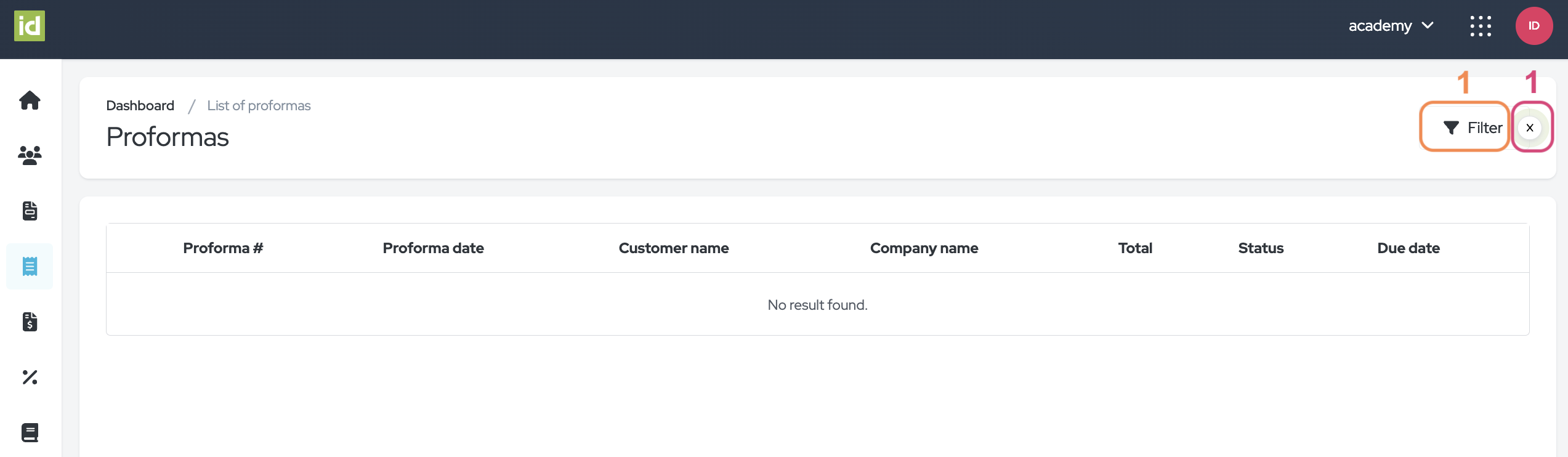Clear the filter with the x button
Viewport: 1568px width, 457px height.
(x=1530, y=127)
